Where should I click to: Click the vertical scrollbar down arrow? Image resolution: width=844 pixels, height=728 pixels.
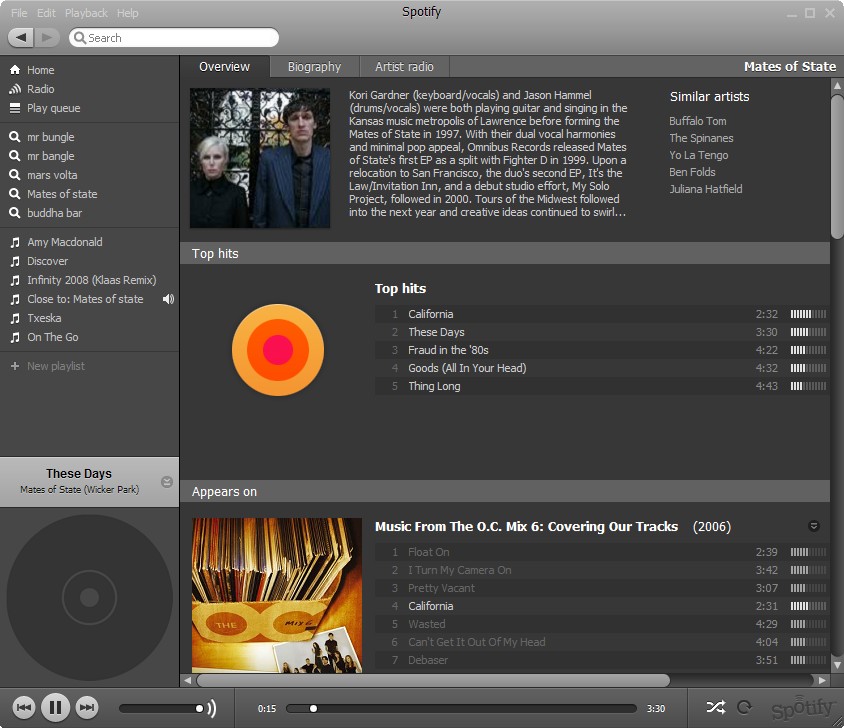point(837,665)
